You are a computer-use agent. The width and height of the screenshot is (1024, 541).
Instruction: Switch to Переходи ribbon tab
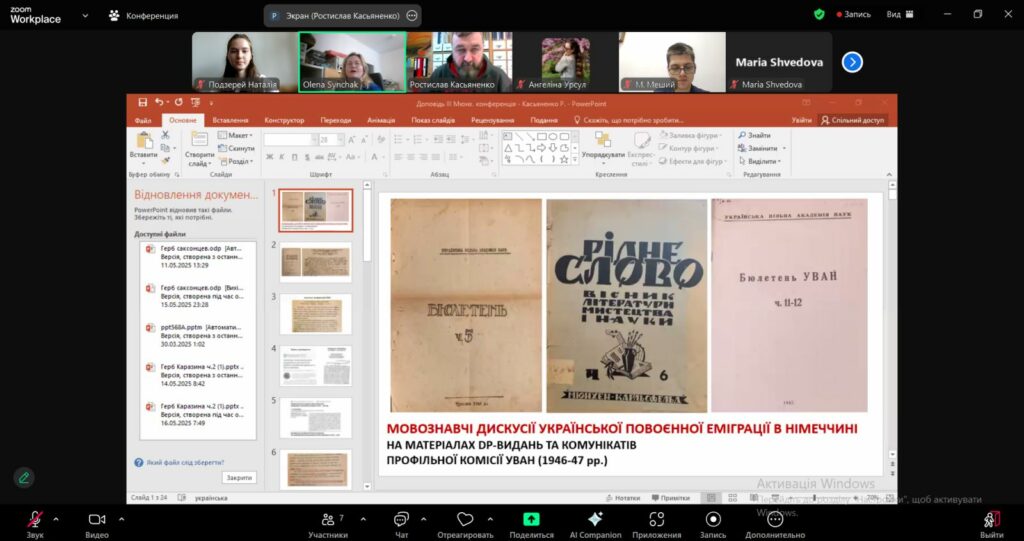coord(336,120)
